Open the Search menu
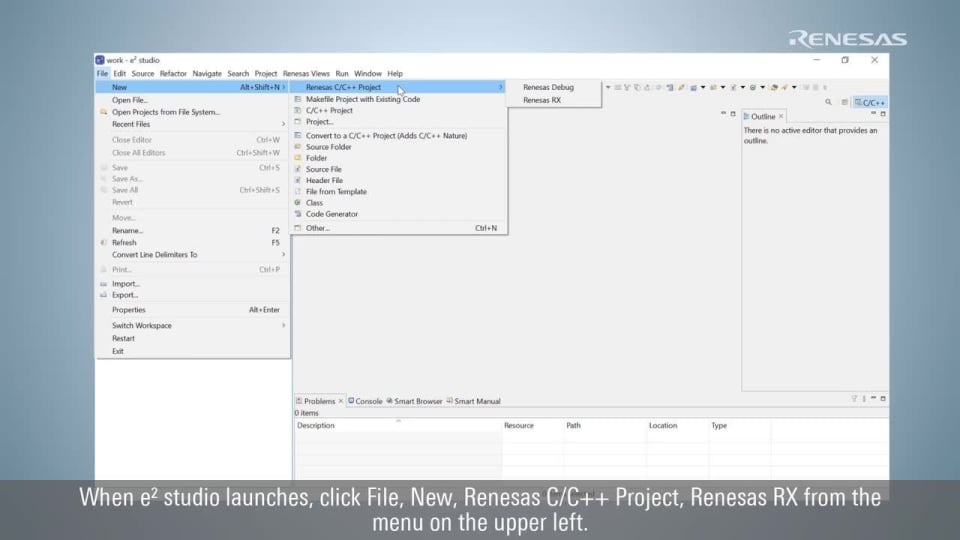Image resolution: width=960 pixels, height=540 pixels. pos(238,73)
